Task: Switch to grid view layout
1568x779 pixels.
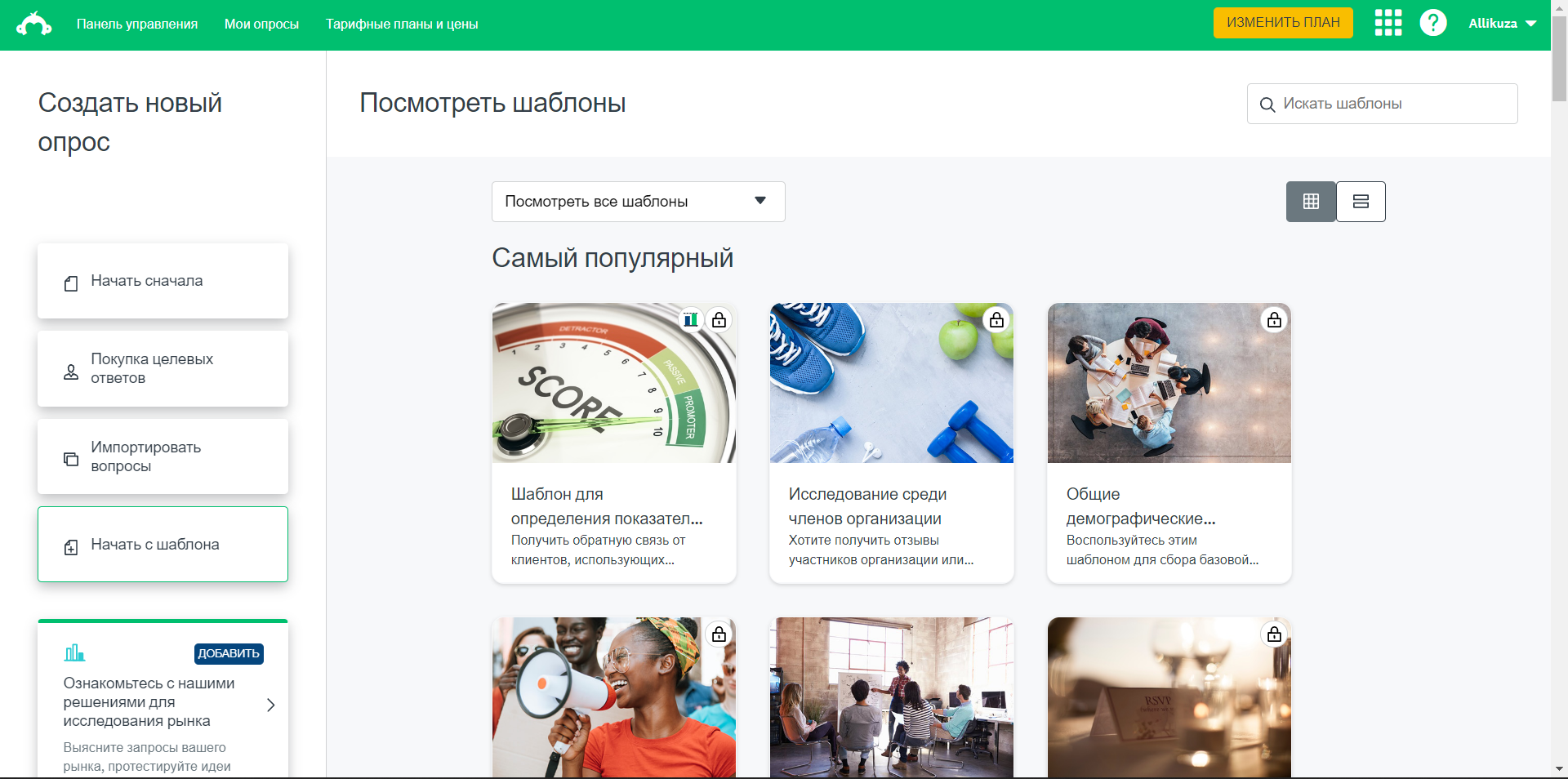Action: pos(1312,202)
